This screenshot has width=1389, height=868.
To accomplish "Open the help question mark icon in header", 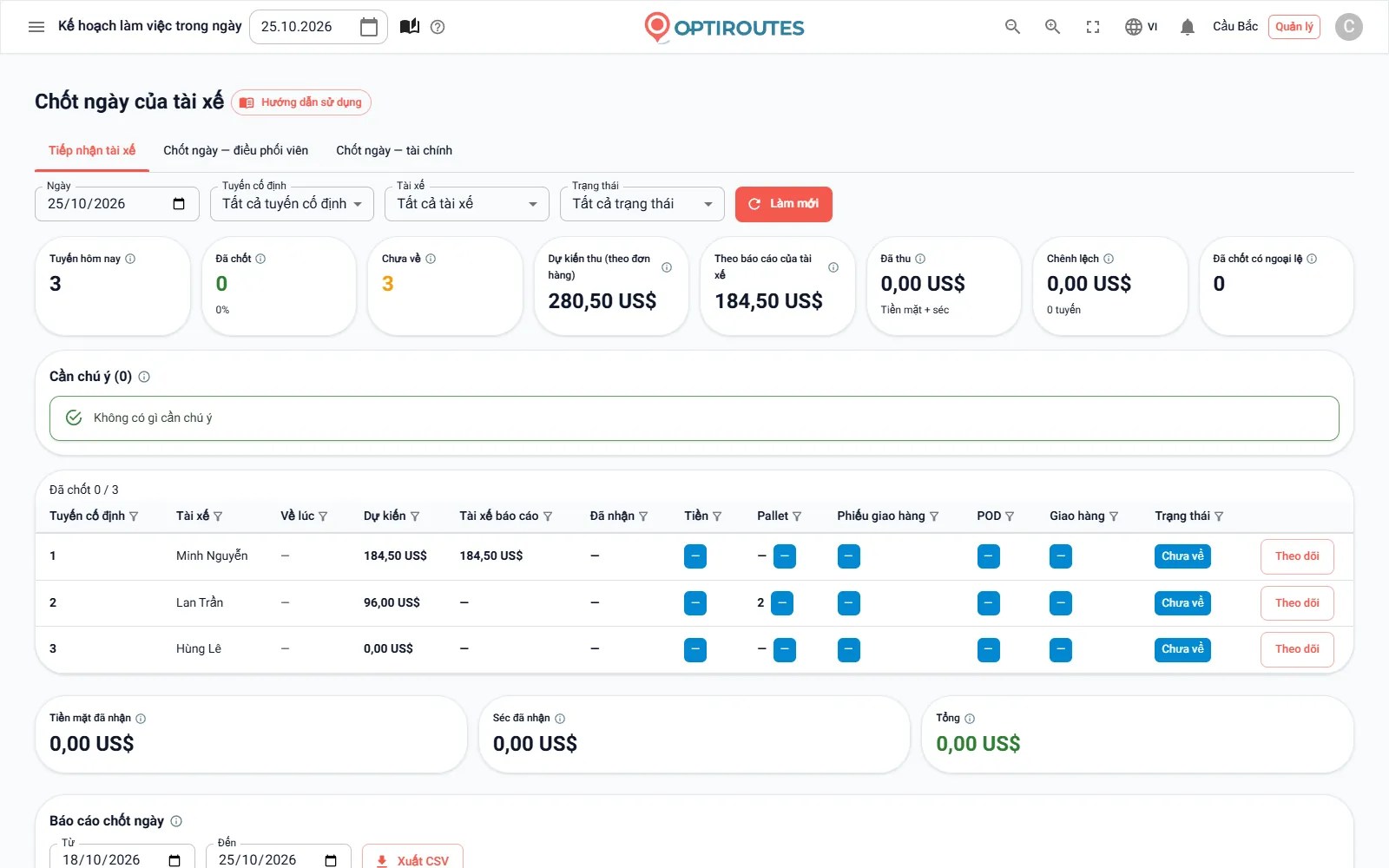I will click(x=438, y=27).
